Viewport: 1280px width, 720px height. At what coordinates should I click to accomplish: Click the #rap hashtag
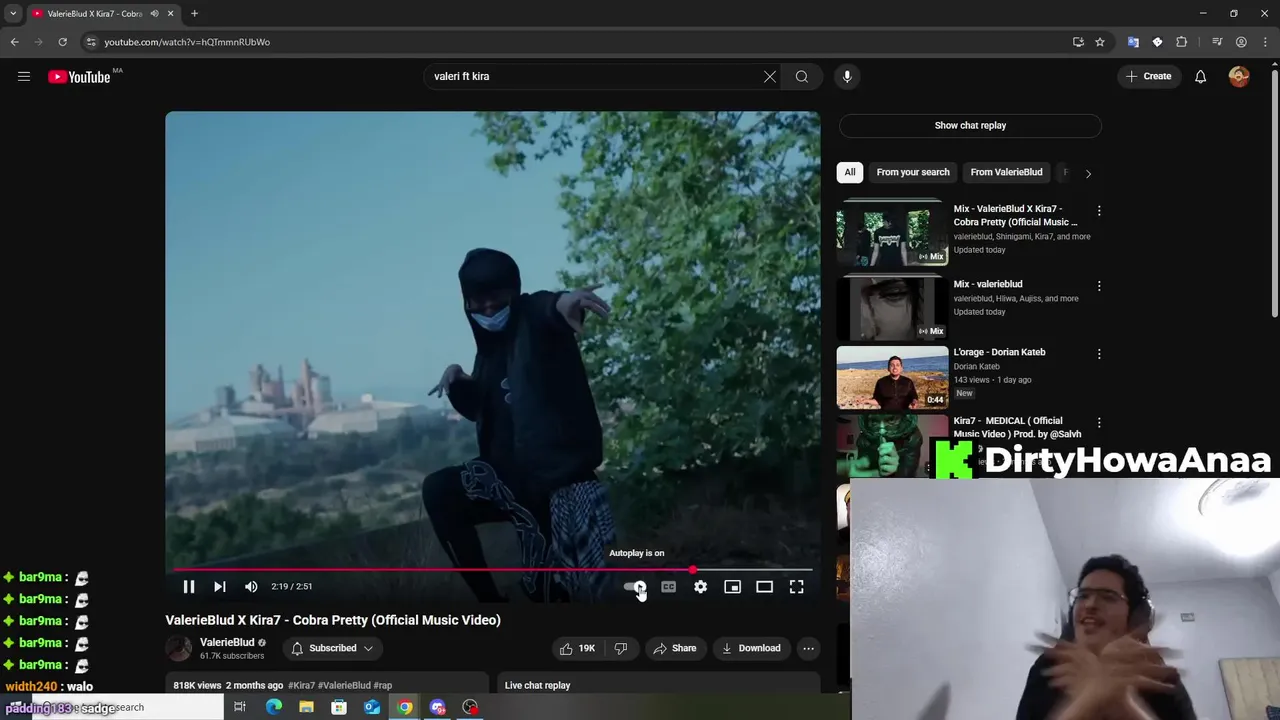tap(382, 685)
